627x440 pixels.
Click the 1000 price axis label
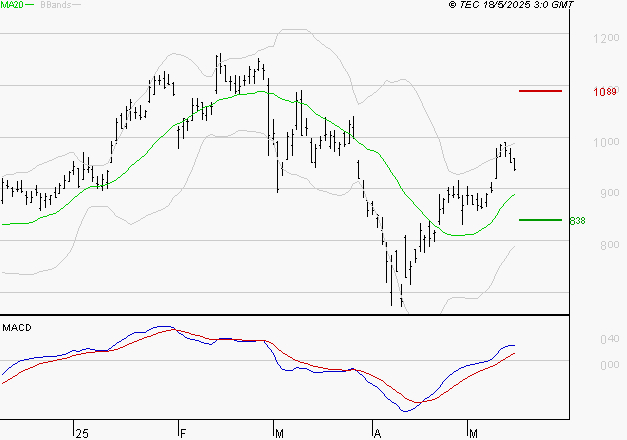[x=606, y=142]
